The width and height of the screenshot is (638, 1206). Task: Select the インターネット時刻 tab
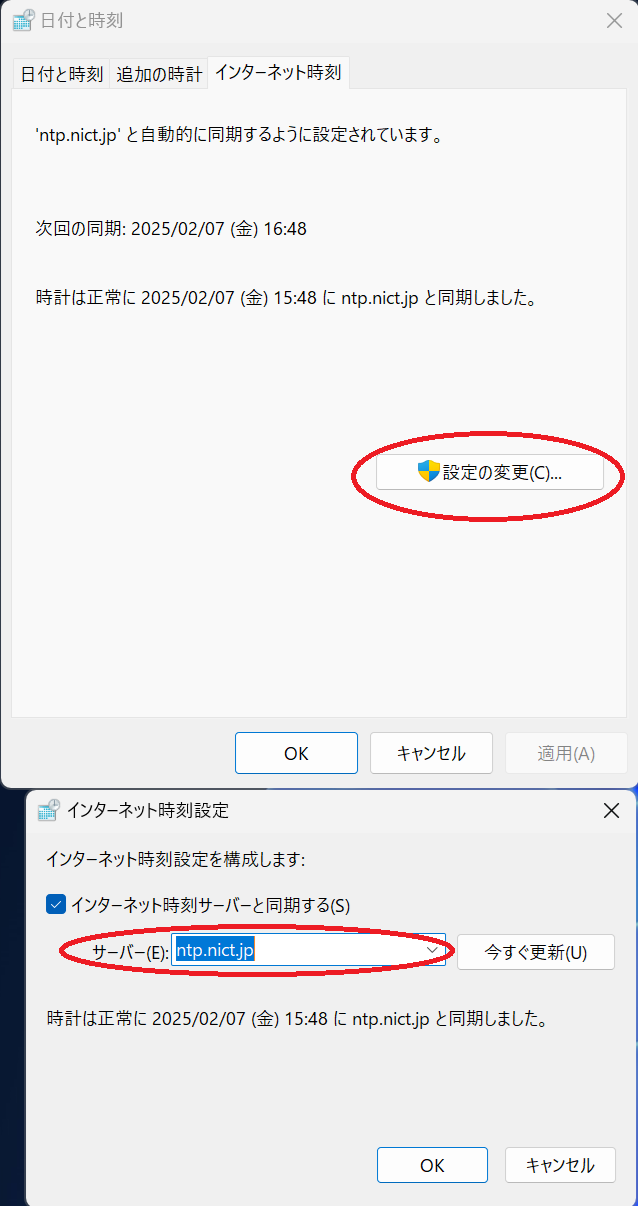click(x=278, y=73)
